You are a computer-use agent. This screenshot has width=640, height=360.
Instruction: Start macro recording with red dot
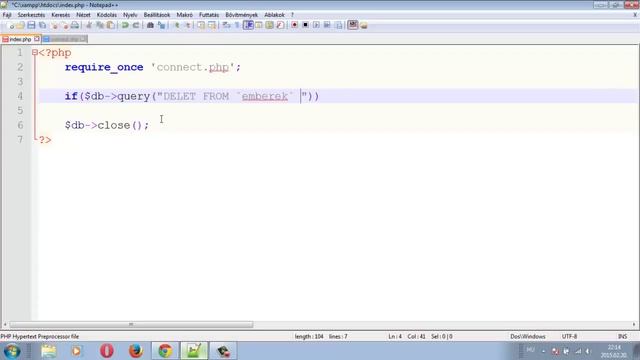[x=294, y=25]
